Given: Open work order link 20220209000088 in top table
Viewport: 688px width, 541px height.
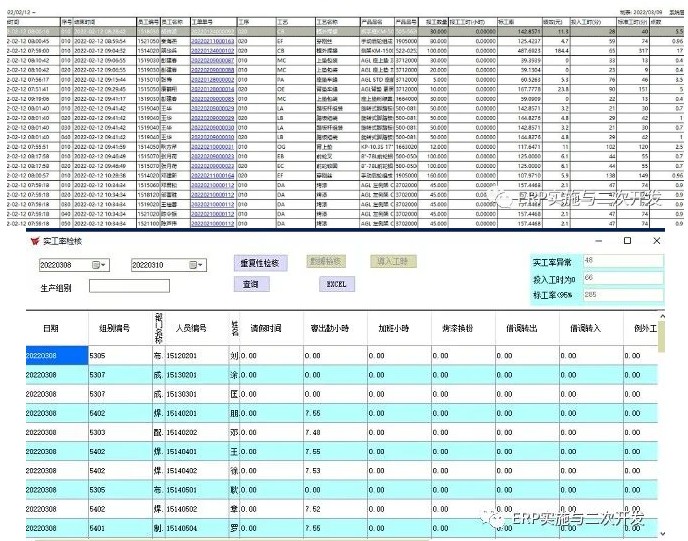Looking at the screenshot, I should pyautogui.click(x=212, y=70).
